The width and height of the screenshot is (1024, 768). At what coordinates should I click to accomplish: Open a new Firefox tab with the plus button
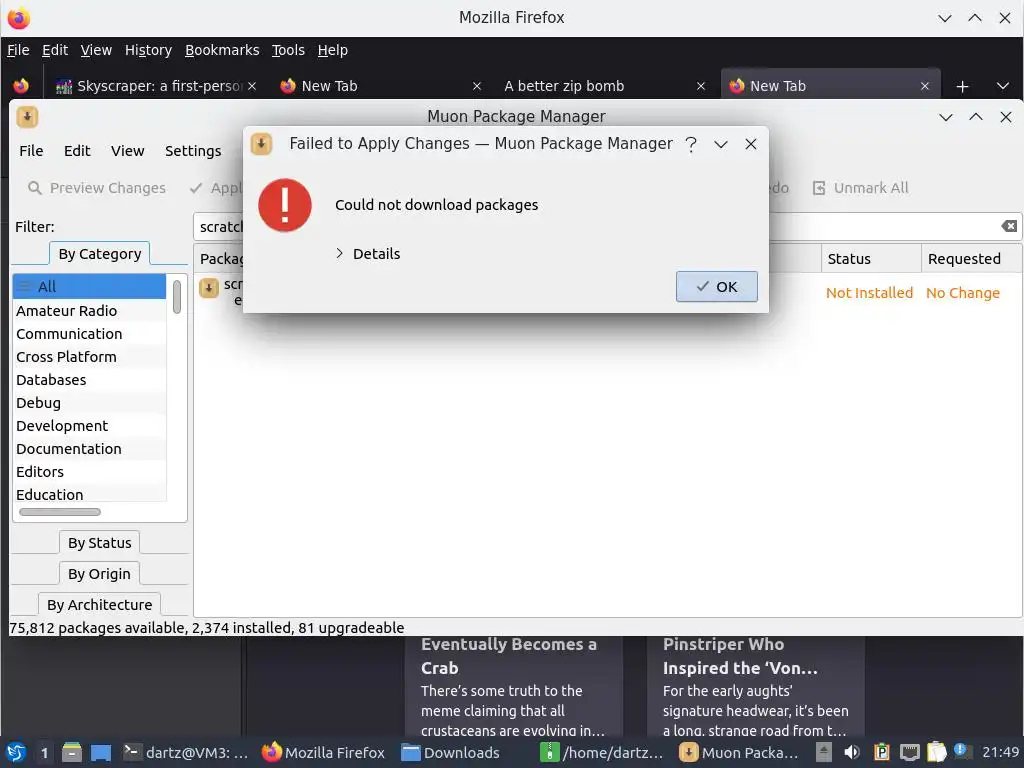click(962, 86)
